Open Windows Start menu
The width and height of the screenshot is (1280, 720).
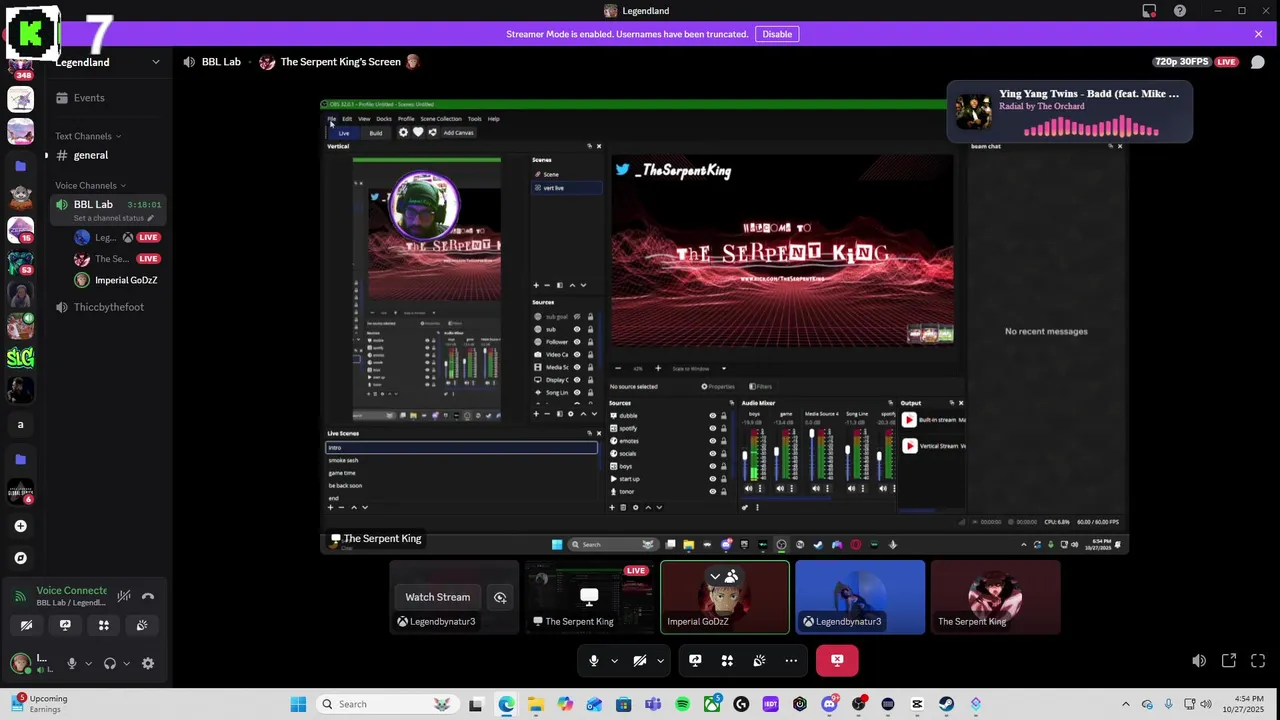coord(298,704)
